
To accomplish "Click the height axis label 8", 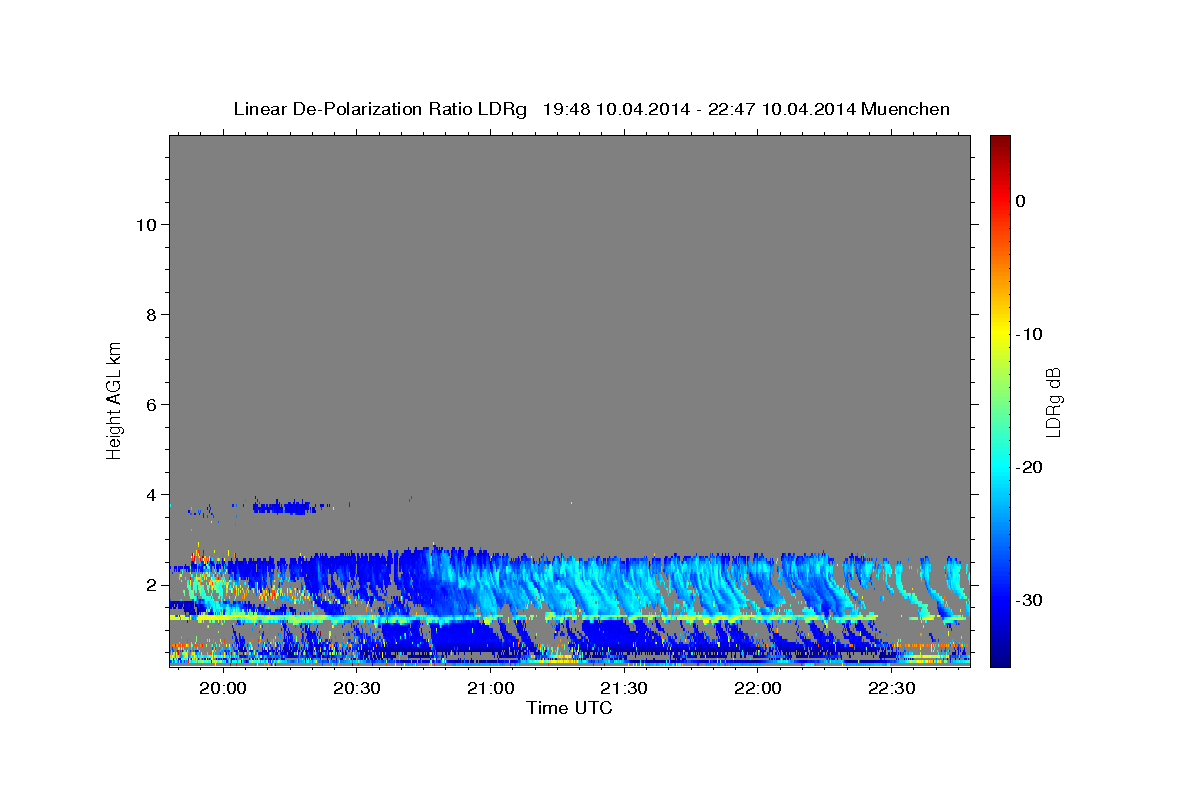I will (152, 314).
